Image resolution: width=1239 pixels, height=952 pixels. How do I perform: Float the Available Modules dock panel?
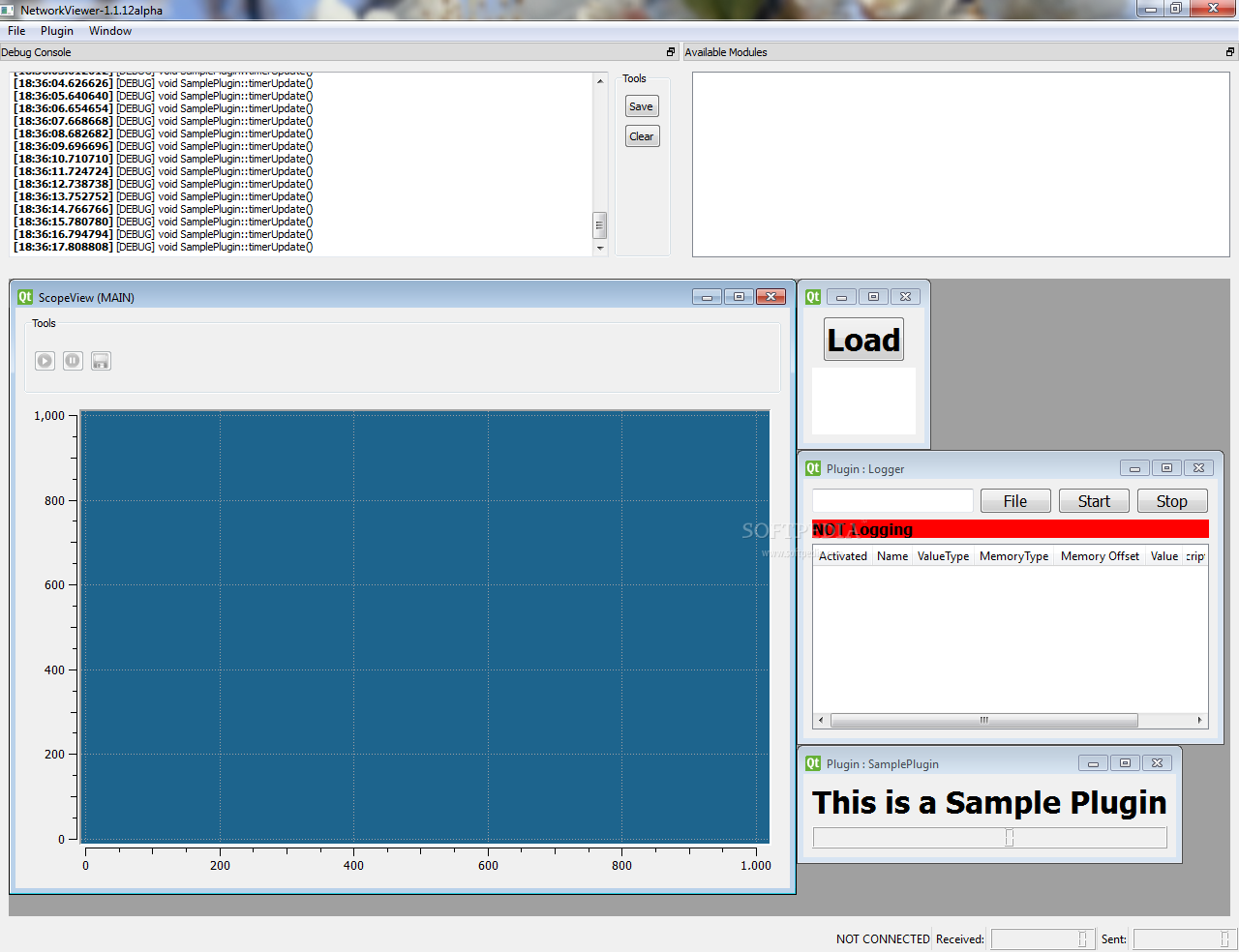[1231, 52]
